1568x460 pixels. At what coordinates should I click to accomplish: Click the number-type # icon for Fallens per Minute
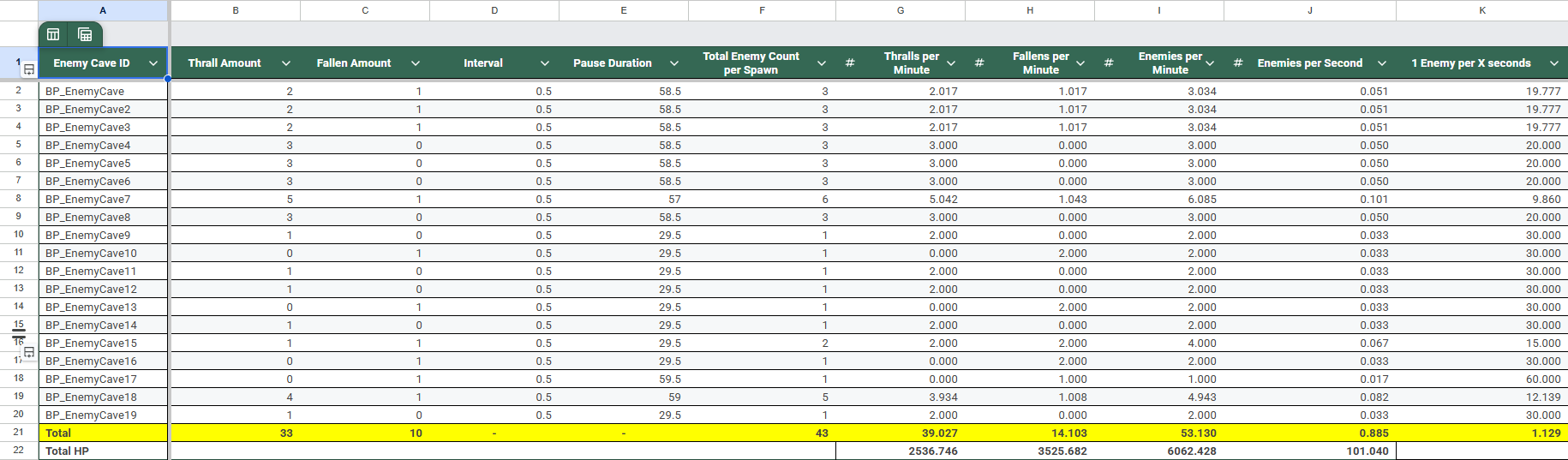(x=979, y=63)
